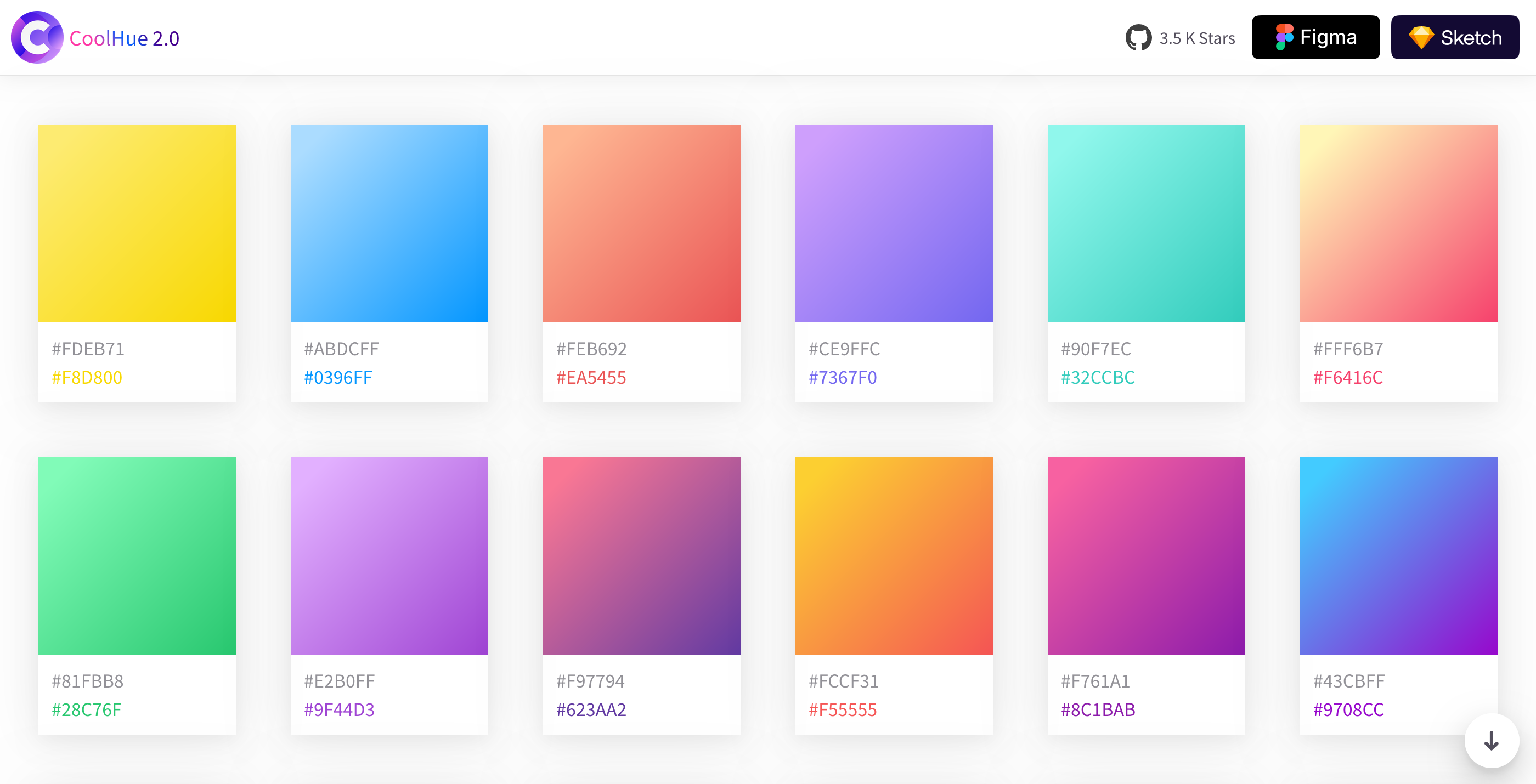Select the green #81FBB8 gradient swatch
The width and height of the screenshot is (1536, 784).
tap(137, 556)
